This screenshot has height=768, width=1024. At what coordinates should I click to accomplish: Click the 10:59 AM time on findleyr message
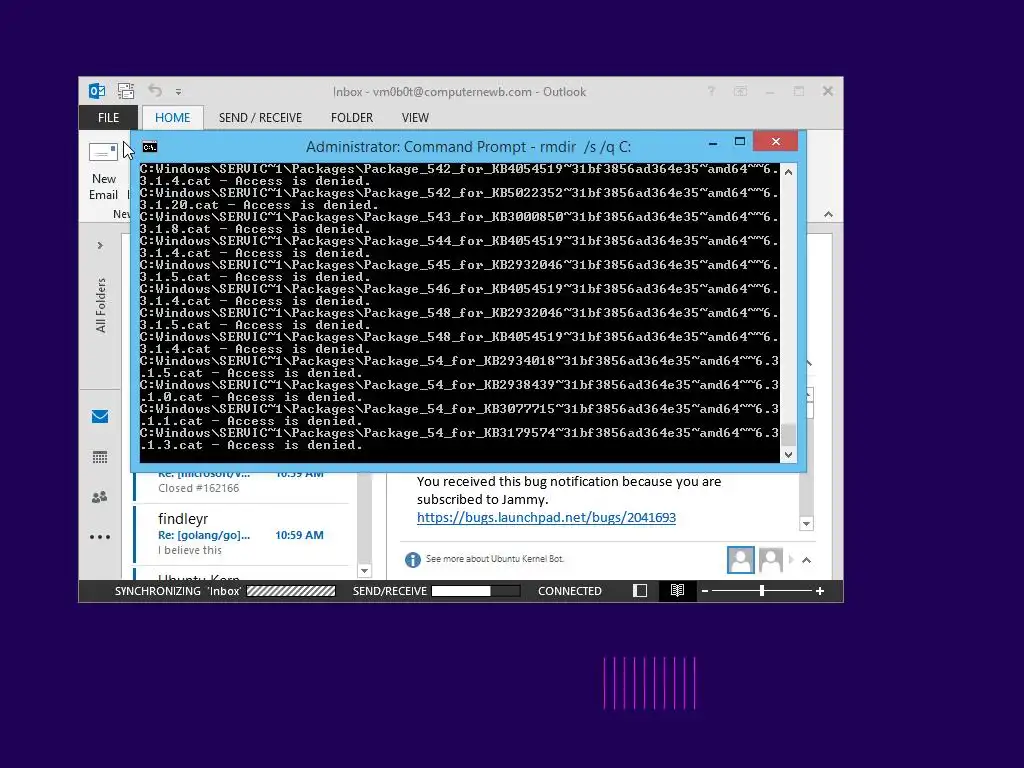click(299, 535)
